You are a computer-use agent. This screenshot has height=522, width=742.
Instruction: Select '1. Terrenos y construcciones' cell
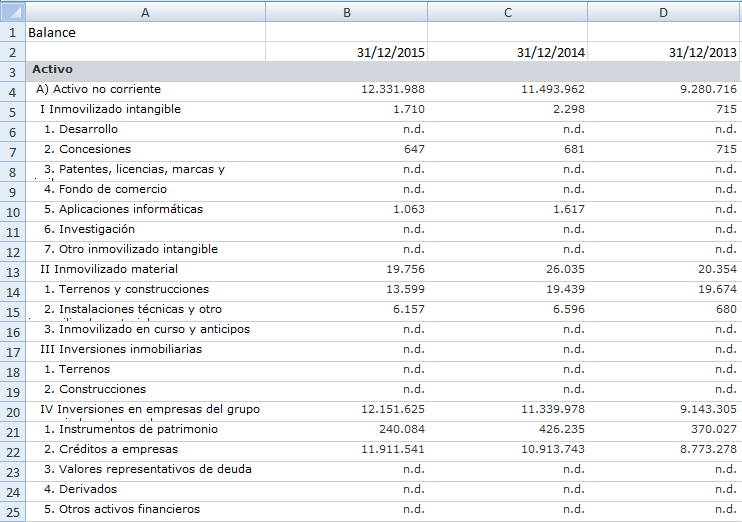145,292
